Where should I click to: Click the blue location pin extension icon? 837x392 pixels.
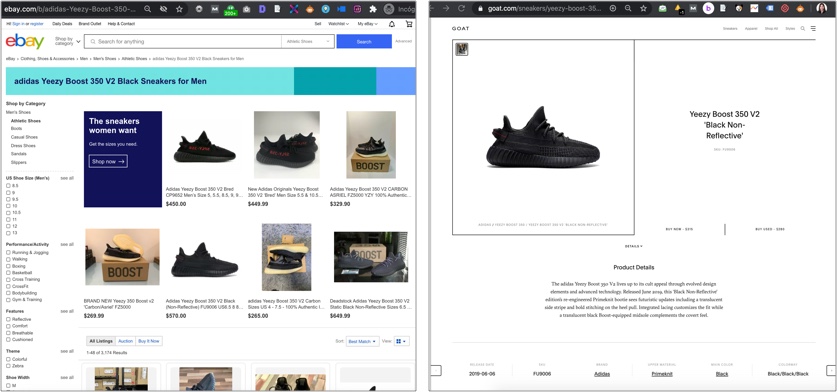coord(326,9)
